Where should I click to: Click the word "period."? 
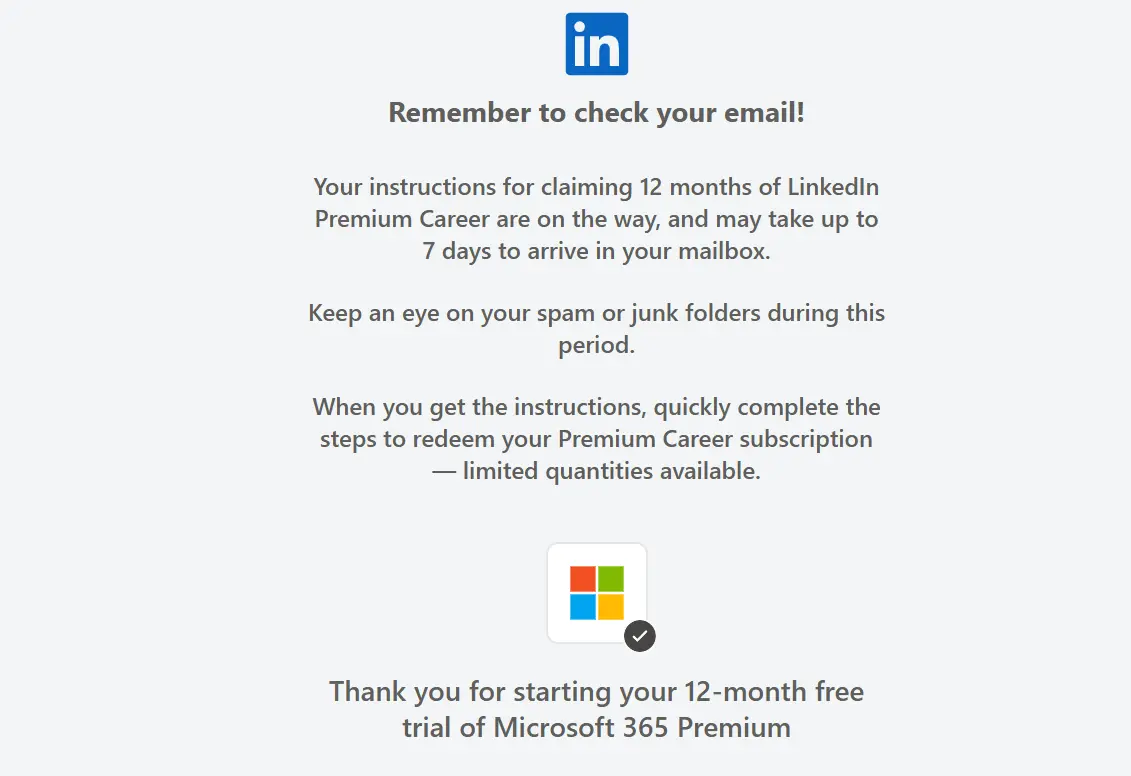point(597,345)
